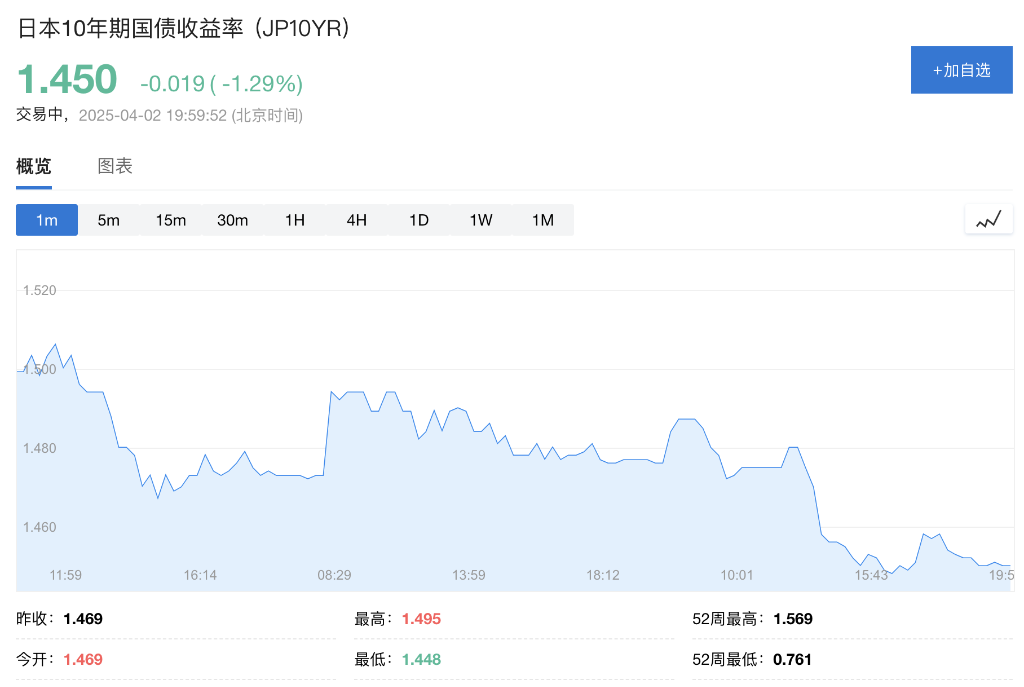Screen dimensions: 1024x687
Task: Switch to 1W weekly interval
Action: point(481,220)
